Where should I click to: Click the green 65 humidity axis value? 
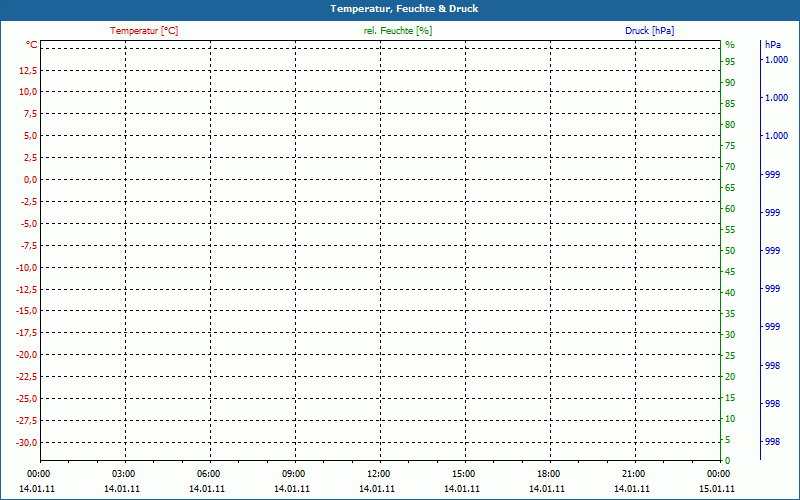click(730, 188)
